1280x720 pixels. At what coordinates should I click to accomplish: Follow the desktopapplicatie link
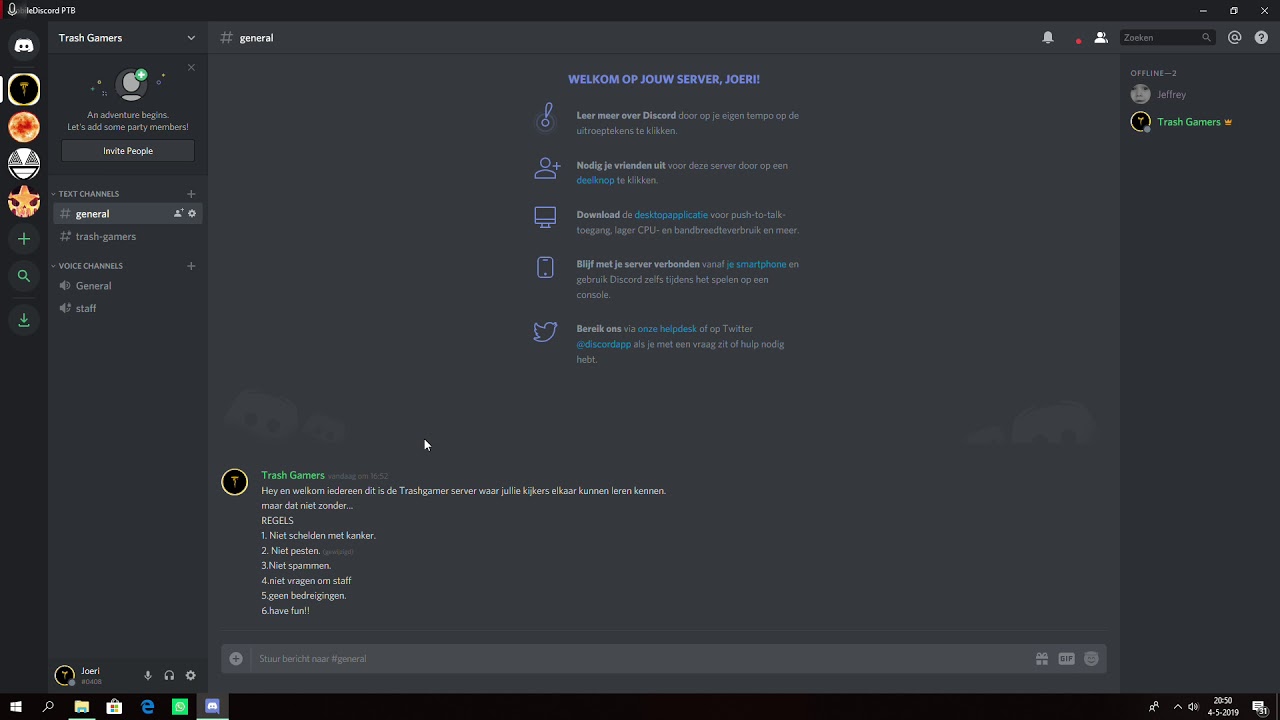671,215
